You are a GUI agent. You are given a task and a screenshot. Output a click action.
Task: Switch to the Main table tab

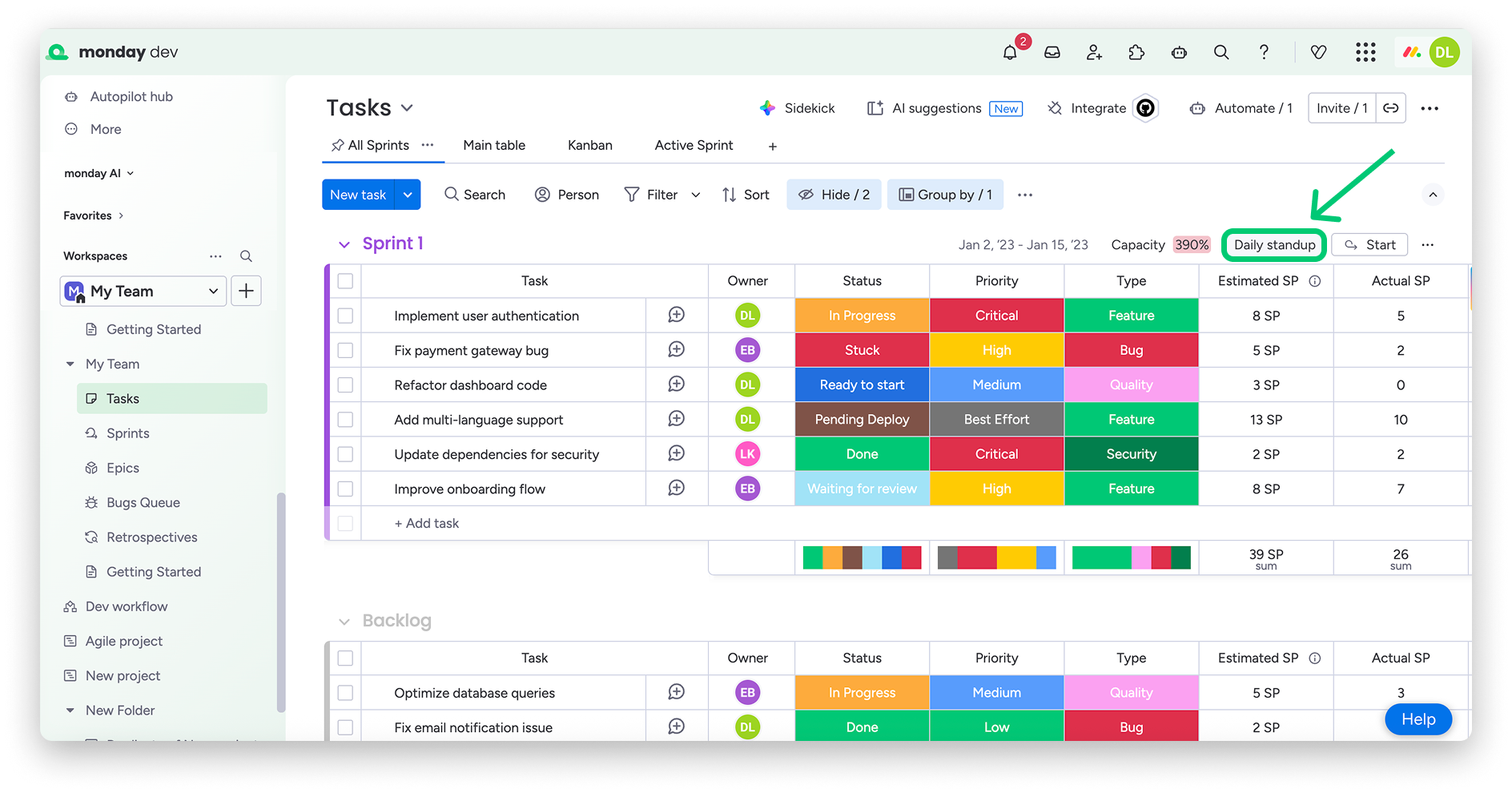(x=494, y=145)
